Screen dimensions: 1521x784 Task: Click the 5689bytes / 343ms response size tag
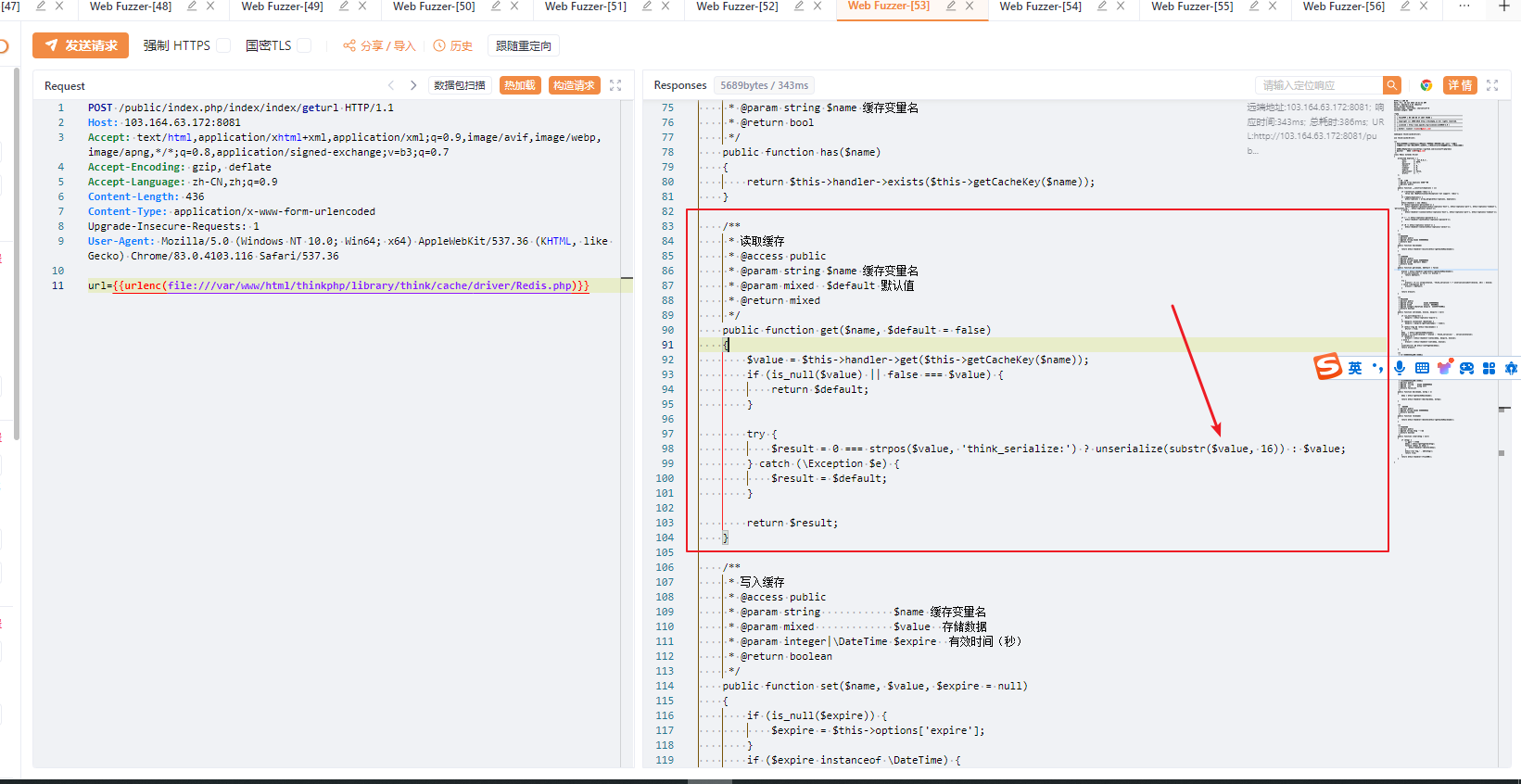(764, 85)
